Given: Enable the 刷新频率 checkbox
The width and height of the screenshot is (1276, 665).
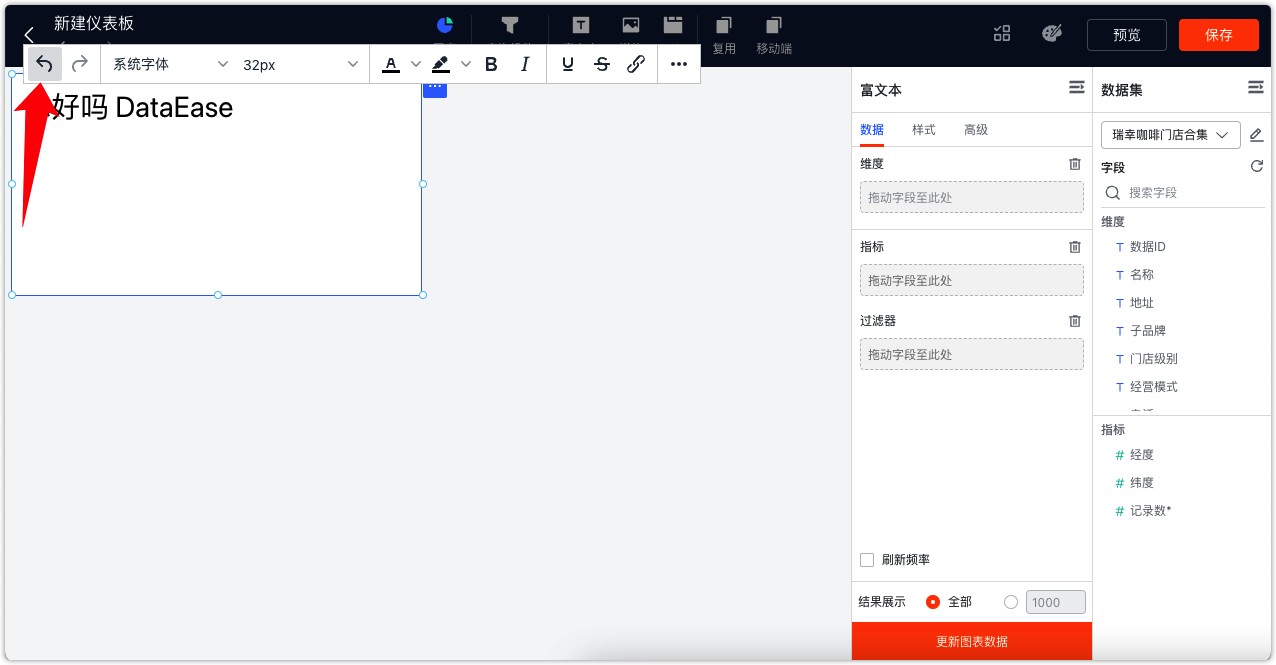Looking at the screenshot, I should point(866,559).
